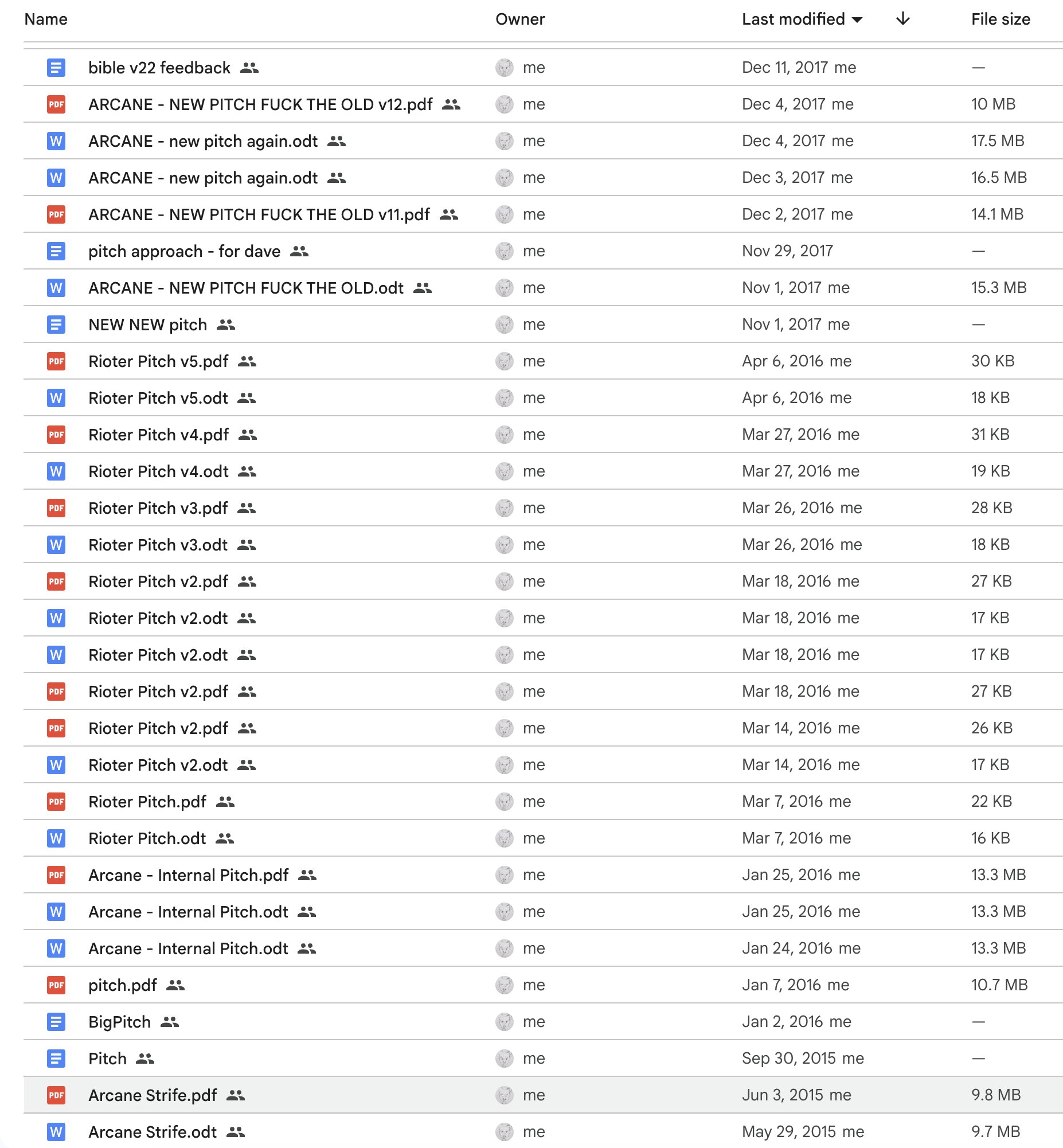Click the PDF icon for Arcane Strife.pdf
The image size is (1063, 1148).
point(56,1095)
